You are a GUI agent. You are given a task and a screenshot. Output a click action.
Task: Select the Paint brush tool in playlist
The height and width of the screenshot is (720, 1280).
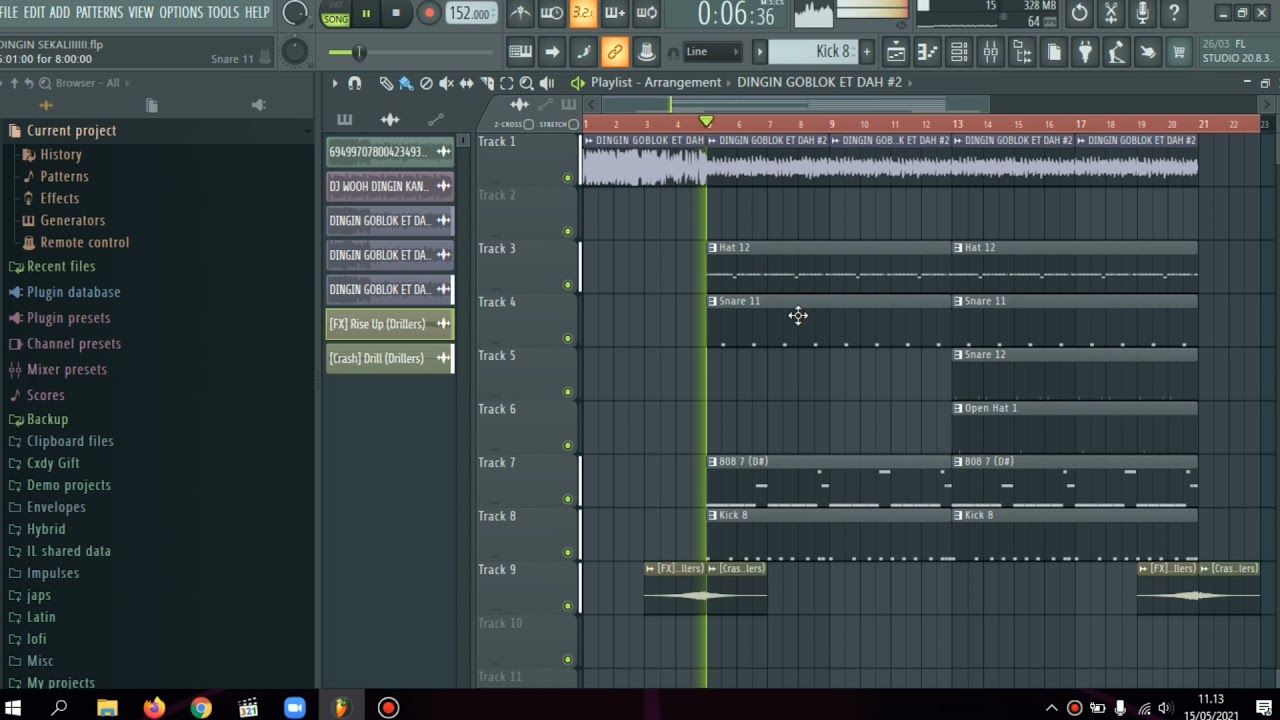click(405, 83)
